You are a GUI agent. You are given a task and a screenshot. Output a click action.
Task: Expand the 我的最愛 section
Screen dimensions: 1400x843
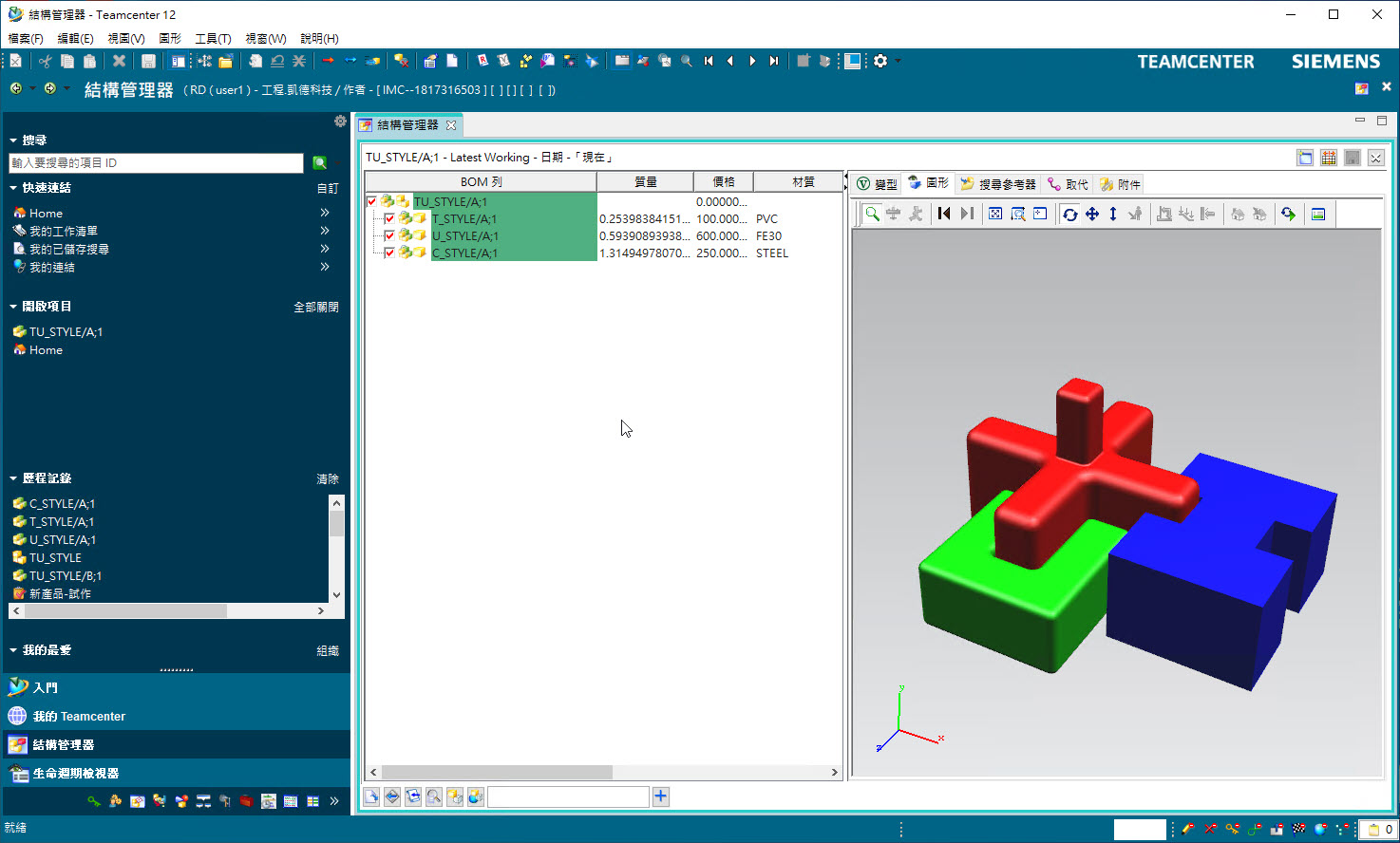13,650
